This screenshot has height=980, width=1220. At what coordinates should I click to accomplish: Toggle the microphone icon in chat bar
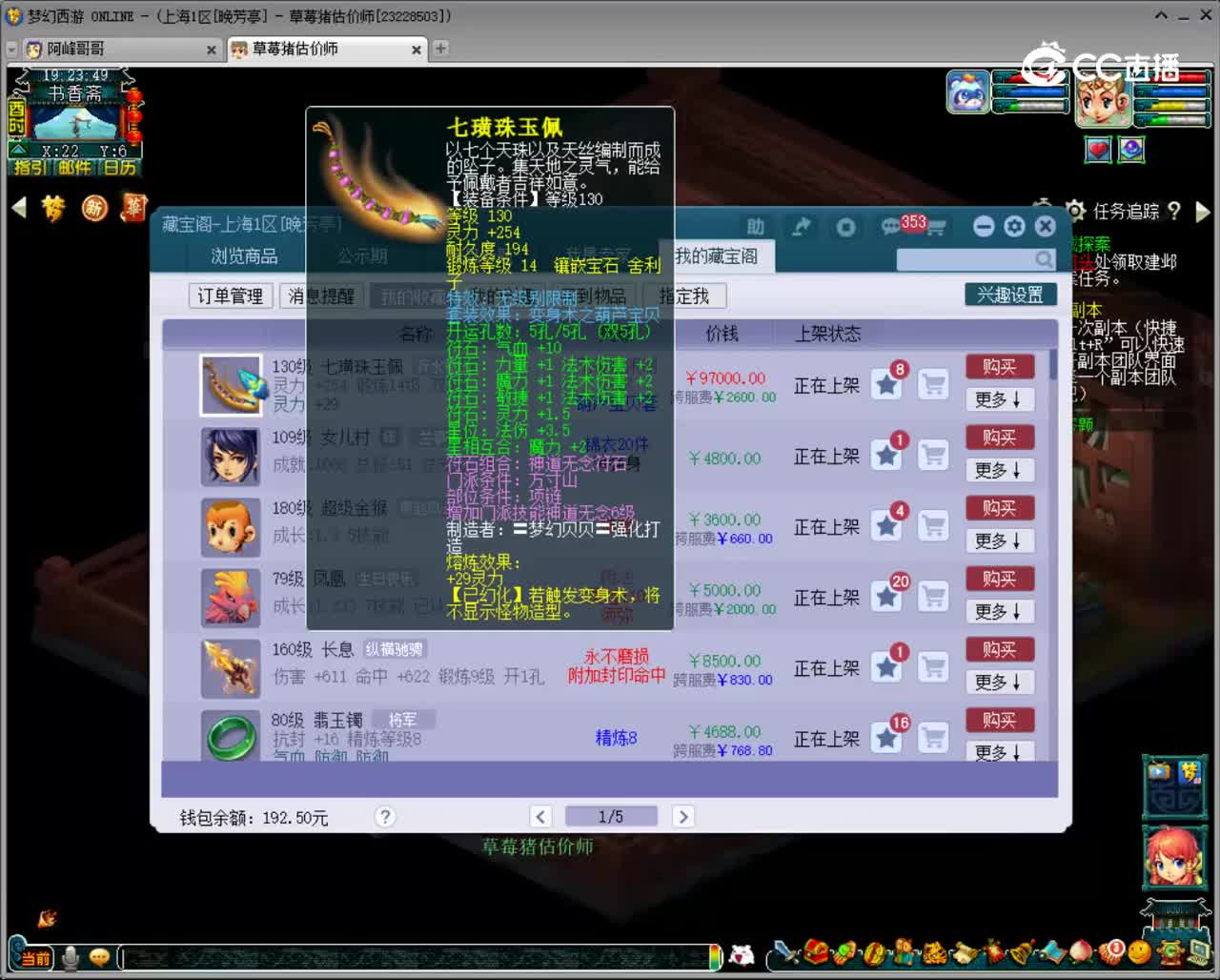70,957
